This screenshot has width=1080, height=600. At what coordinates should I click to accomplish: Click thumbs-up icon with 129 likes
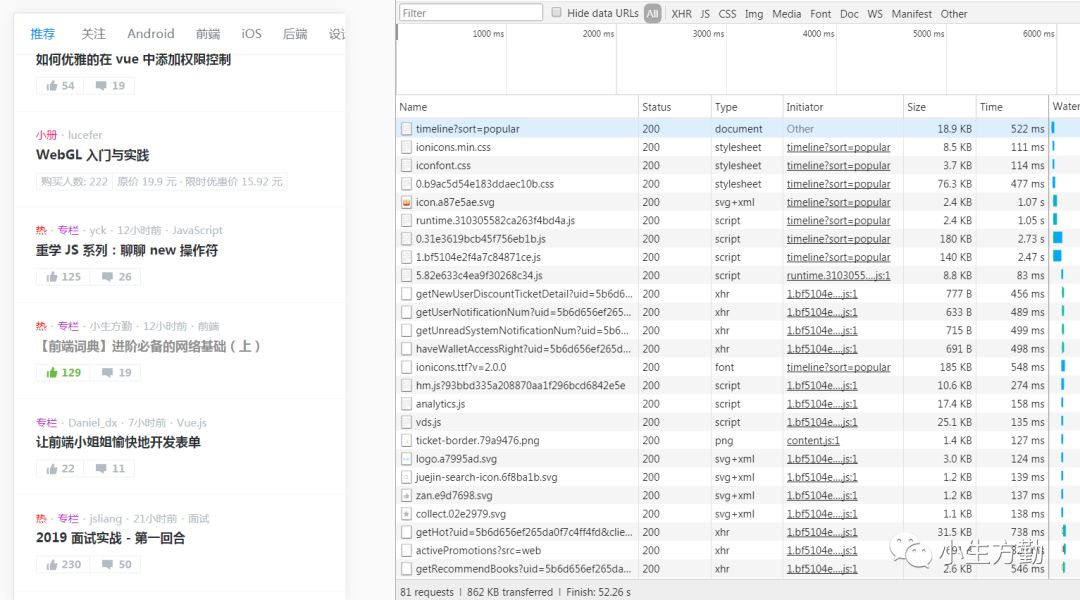(x=52, y=373)
